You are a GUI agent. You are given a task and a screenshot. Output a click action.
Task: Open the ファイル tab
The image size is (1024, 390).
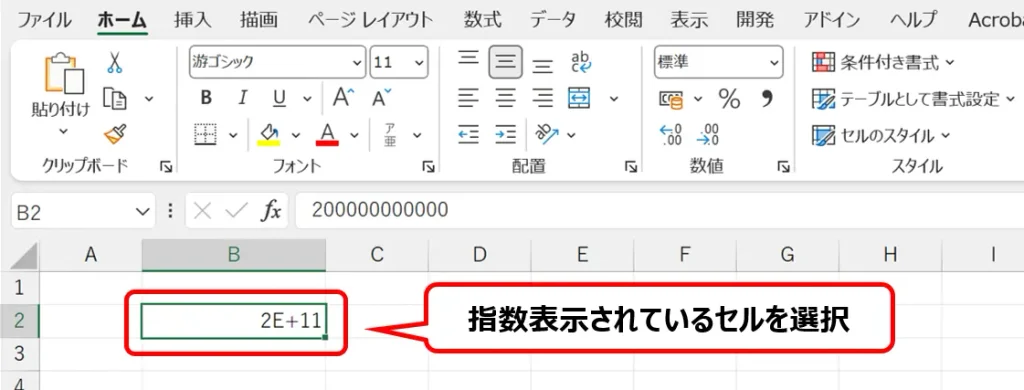44,20
